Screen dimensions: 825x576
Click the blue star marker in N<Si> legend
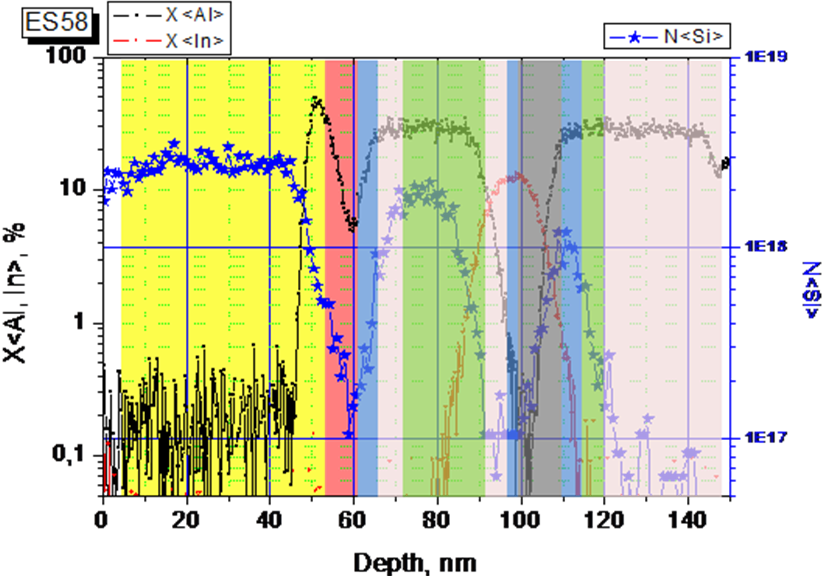[x=631, y=38]
